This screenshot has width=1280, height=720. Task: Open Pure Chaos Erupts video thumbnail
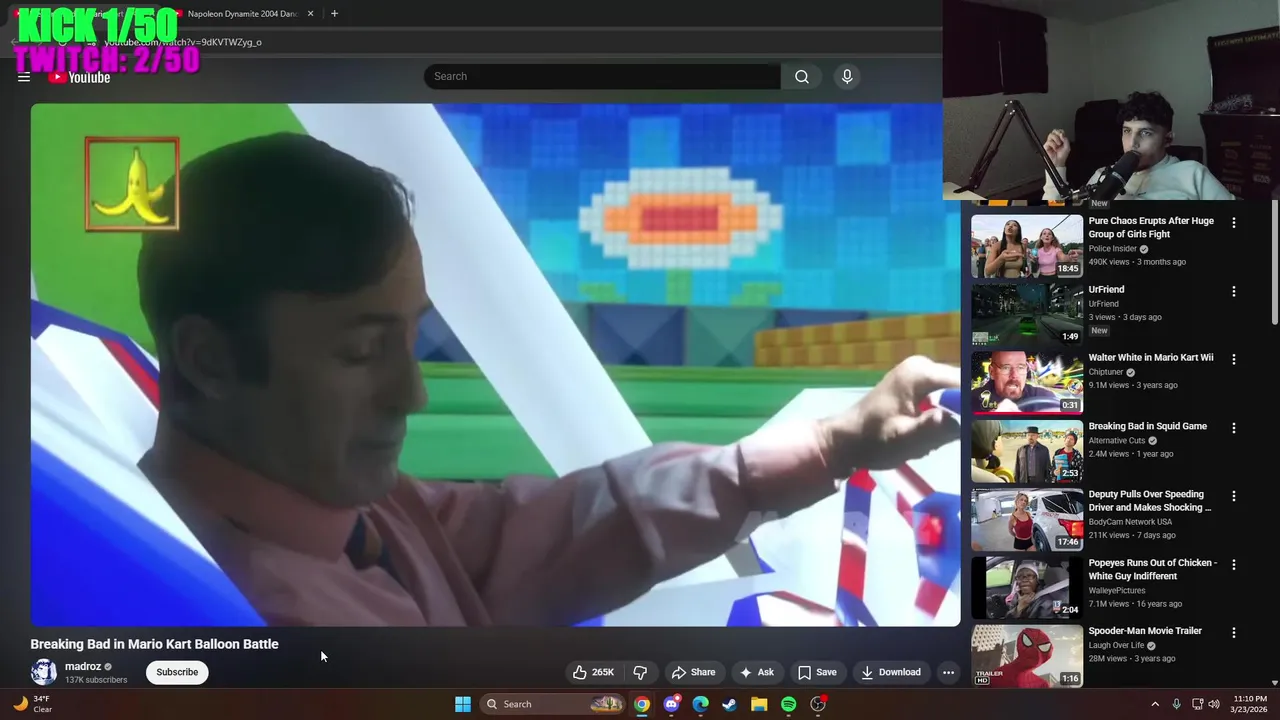tap(1027, 246)
